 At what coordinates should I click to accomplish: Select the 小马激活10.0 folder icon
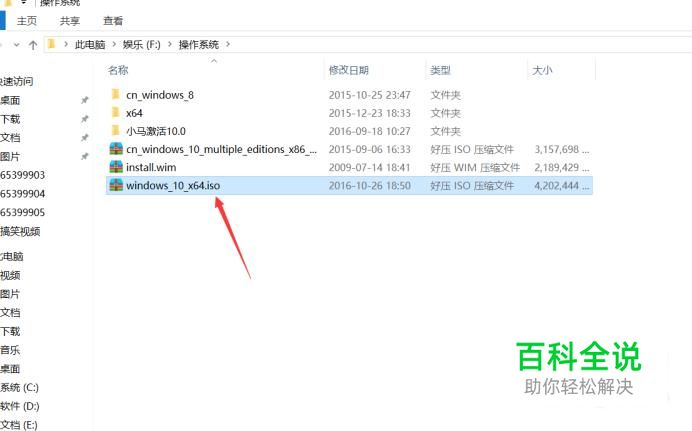tap(116, 131)
